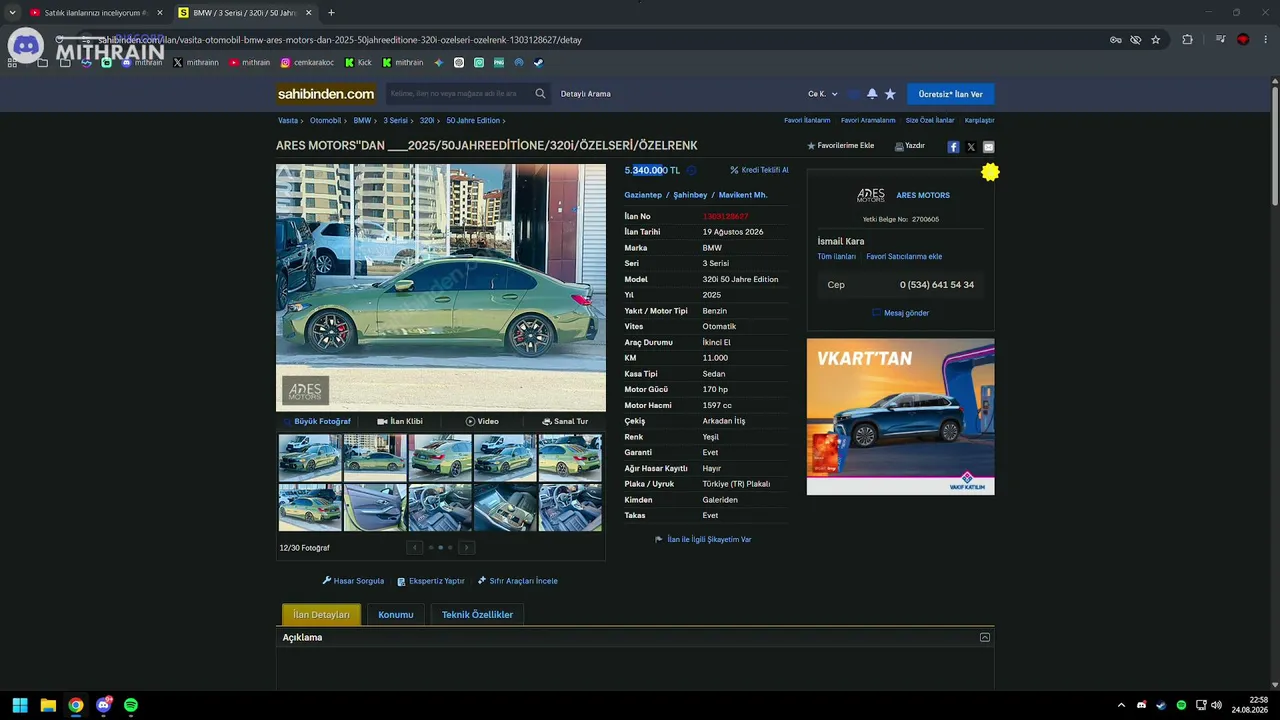The image size is (1280, 720).
Task: Click Ücretsiz İlan Ver button
Action: point(951,94)
